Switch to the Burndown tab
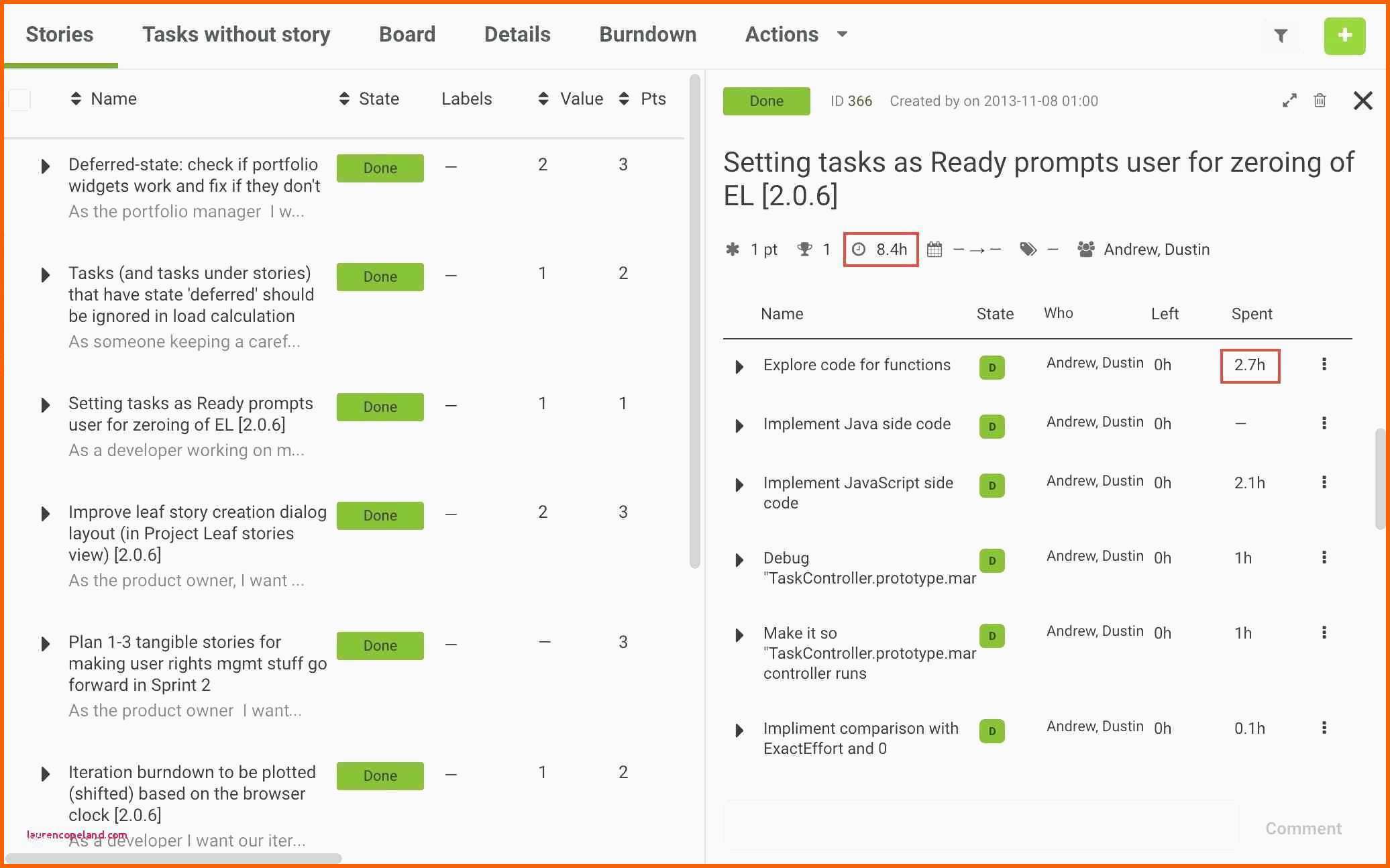Screen dimensions: 1390x868 (x=647, y=34)
